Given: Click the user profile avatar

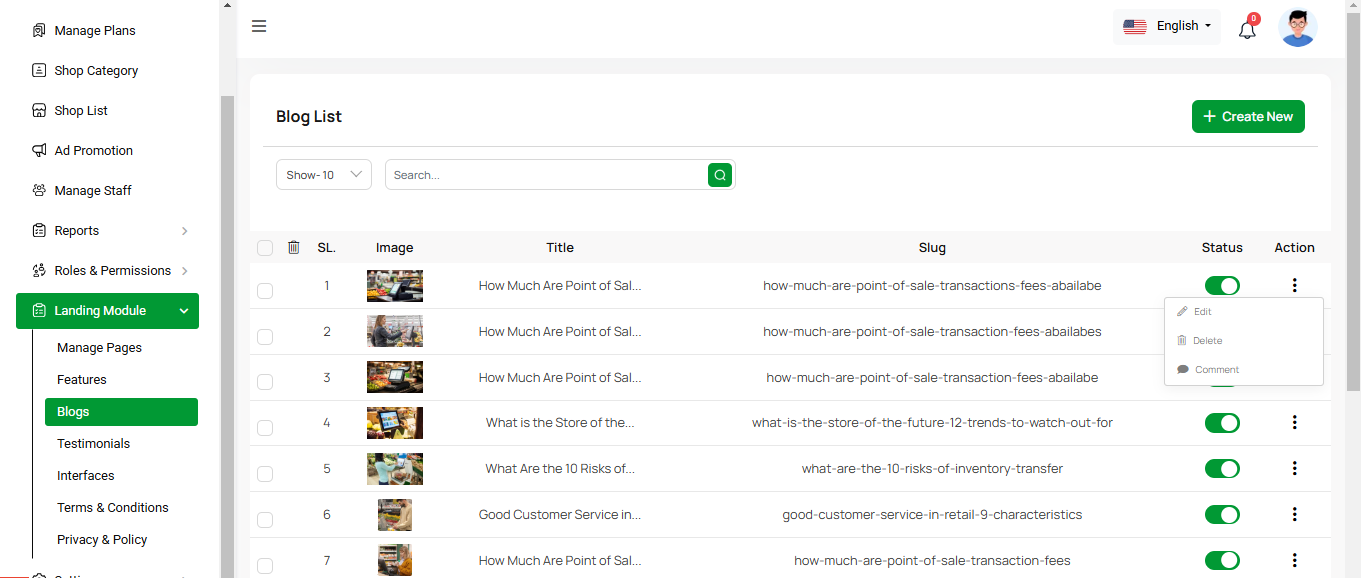Looking at the screenshot, I should click(1297, 28).
